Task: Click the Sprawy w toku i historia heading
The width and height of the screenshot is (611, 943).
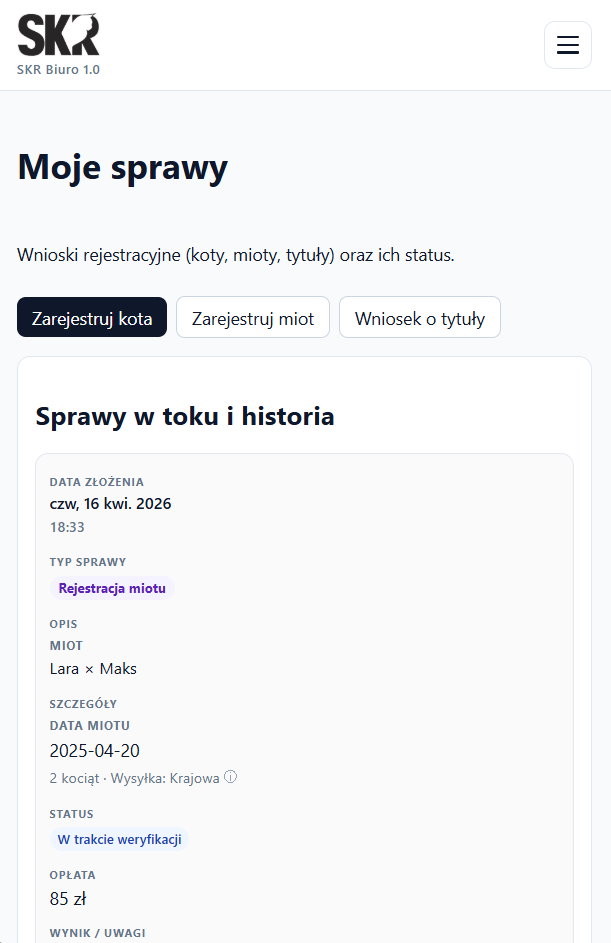Action: coord(185,416)
